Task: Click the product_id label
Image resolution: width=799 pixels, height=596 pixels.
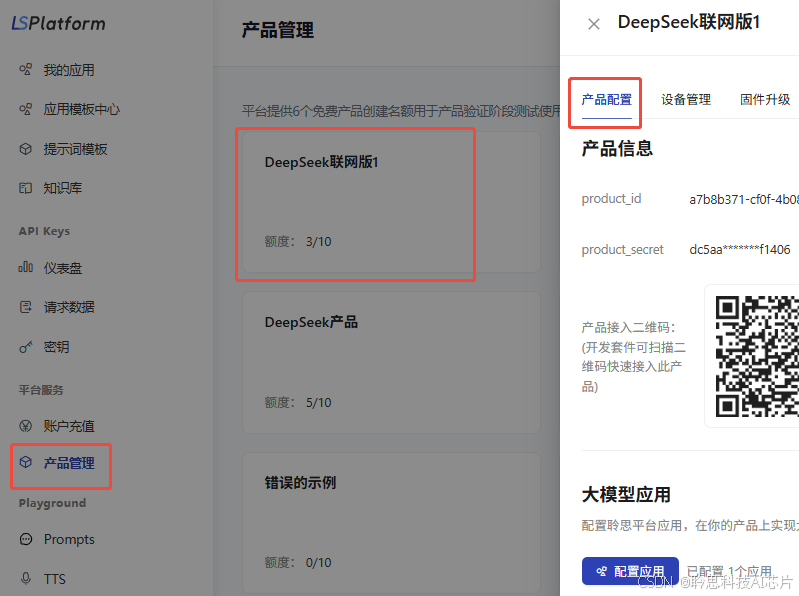Action: click(x=611, y=199)
